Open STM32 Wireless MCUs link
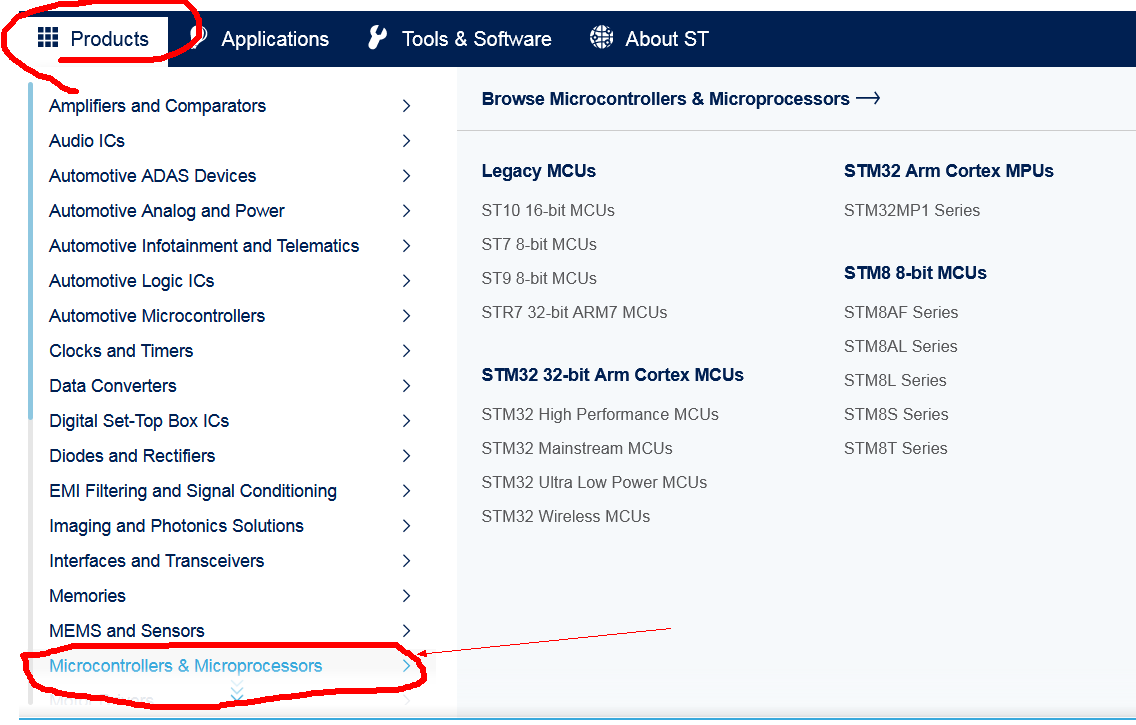This screenshot has width=1136, height=725. pyautogui.click(x=566, y=516)
